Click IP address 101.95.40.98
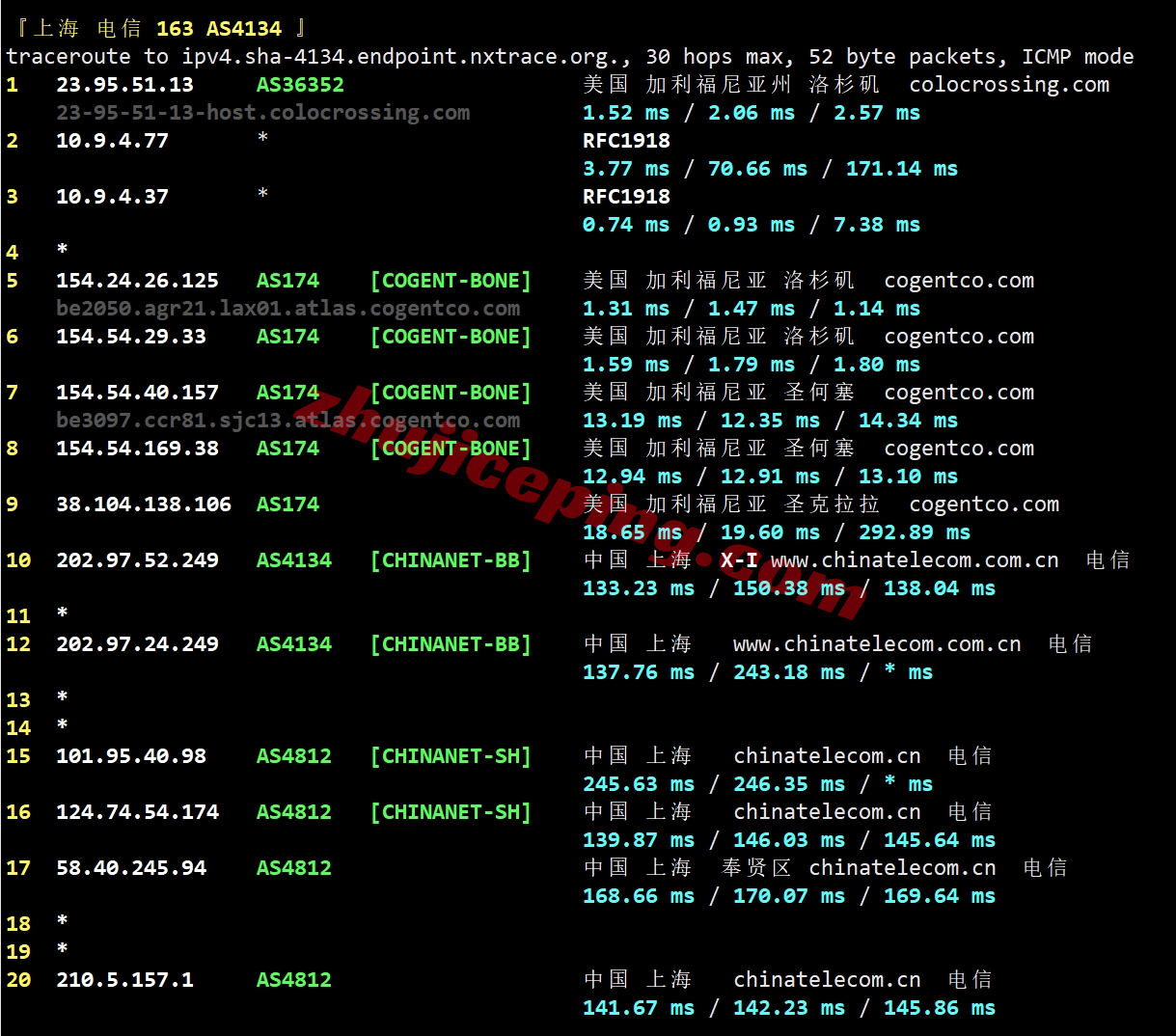 131,756
